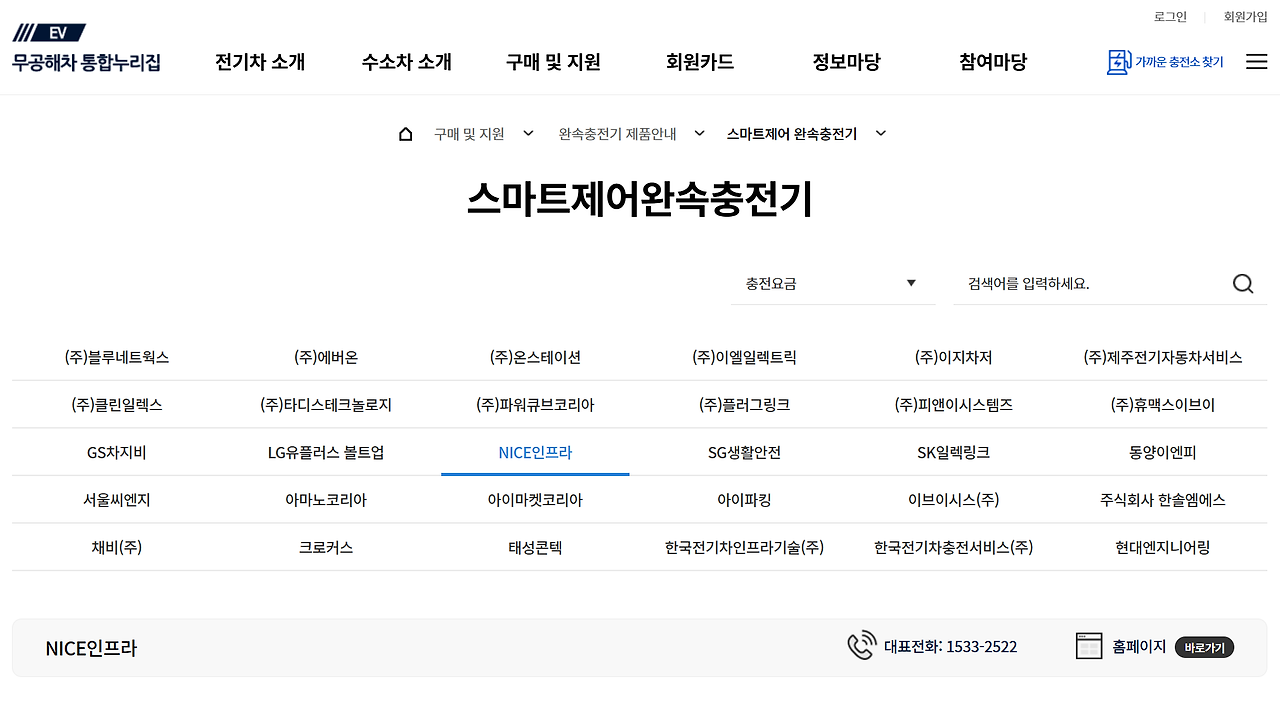Select the 현대엔지니어링 tab
This screenshot has height=715, width=1280.
(1163, 547)
